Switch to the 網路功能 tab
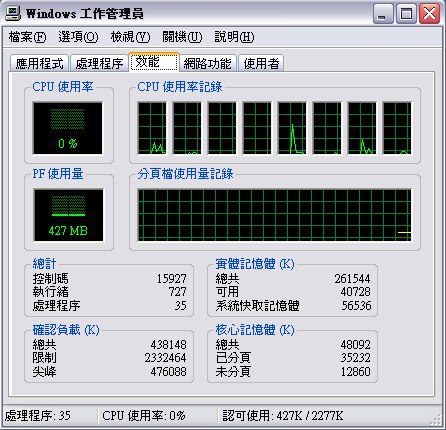The image size is (446, 430). click(208, 63)
